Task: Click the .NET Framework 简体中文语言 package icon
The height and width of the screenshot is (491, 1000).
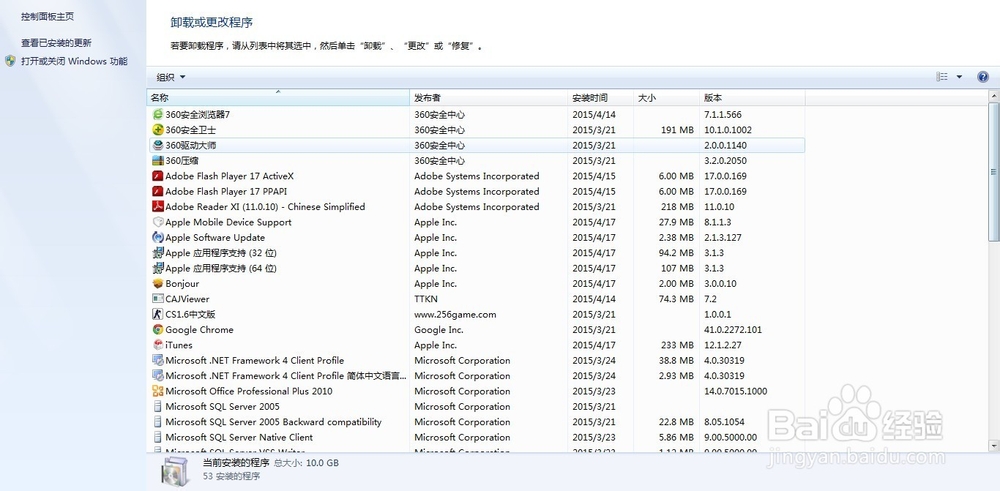Action: click(x=158, y=376)
